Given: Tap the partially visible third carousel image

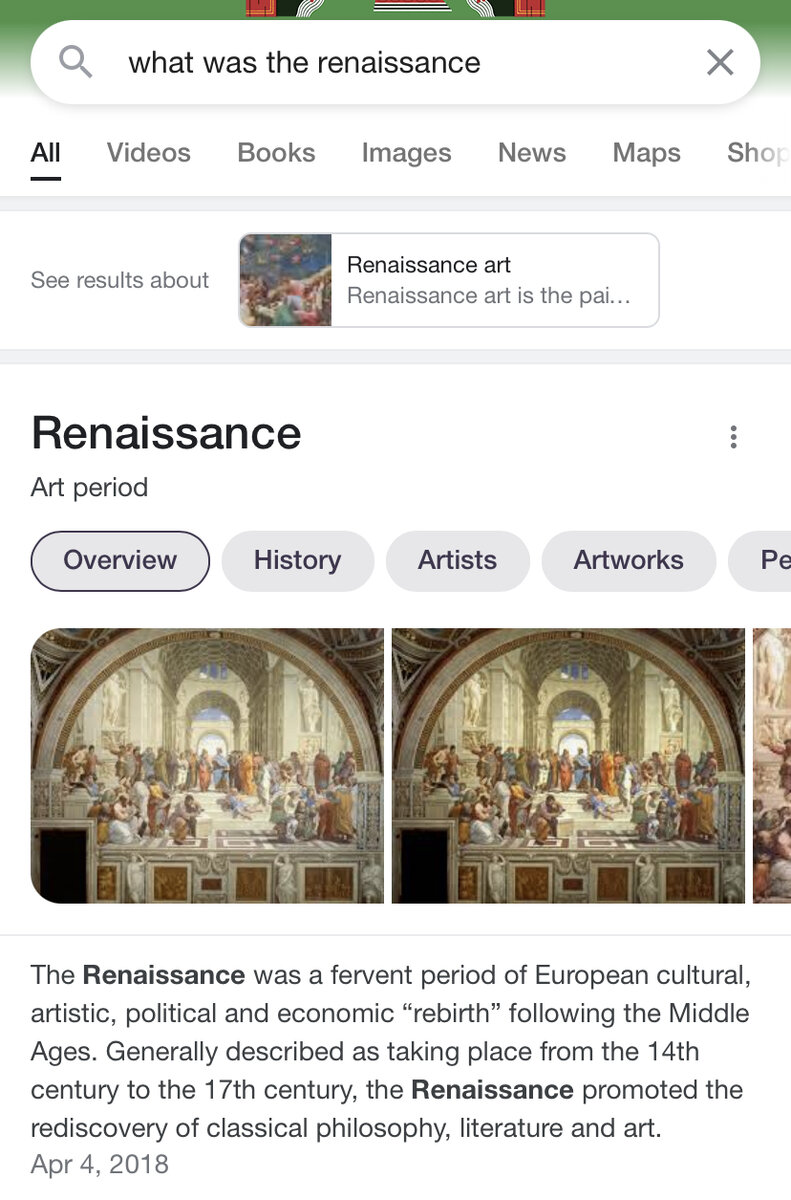Looking at the screenshot, I should point(771,765).
